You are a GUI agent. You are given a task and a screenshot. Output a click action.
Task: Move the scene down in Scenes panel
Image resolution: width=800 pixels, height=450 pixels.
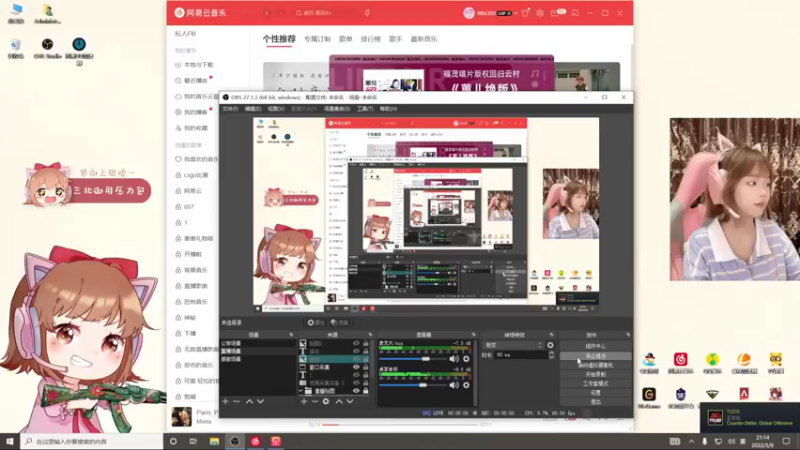tap(260, 402)
